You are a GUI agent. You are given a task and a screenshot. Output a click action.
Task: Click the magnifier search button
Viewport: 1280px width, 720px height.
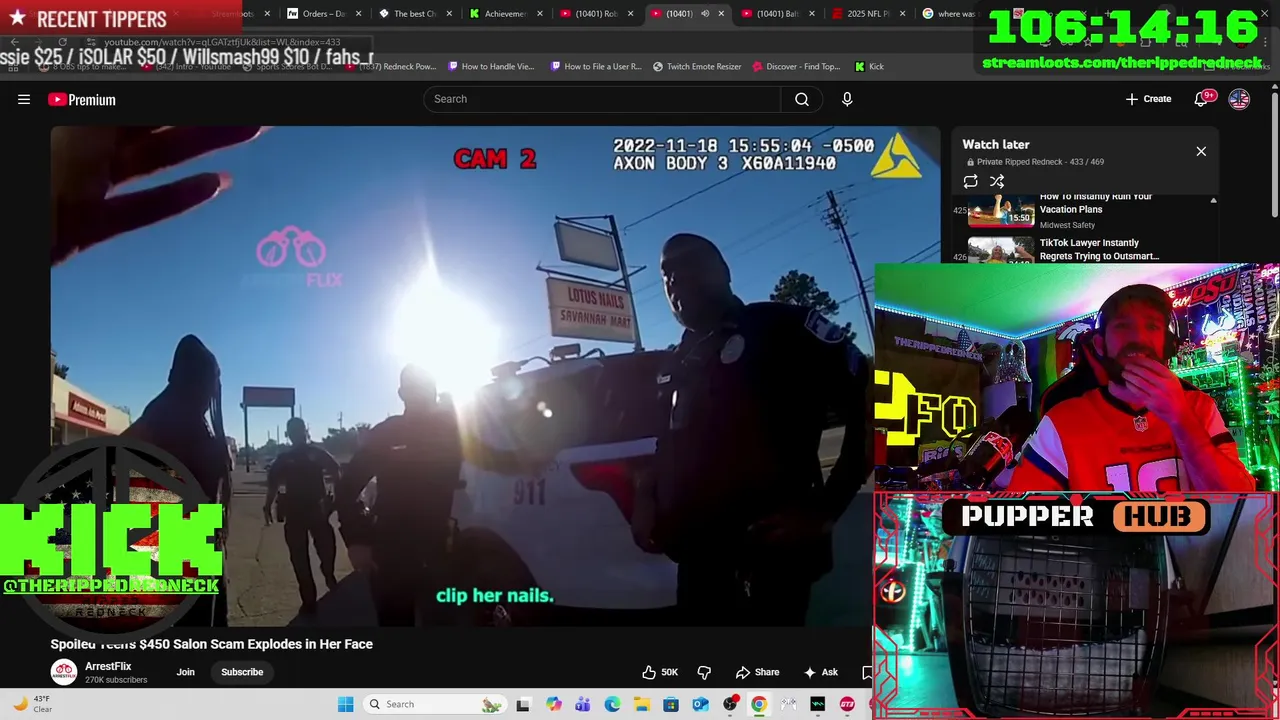802,99
